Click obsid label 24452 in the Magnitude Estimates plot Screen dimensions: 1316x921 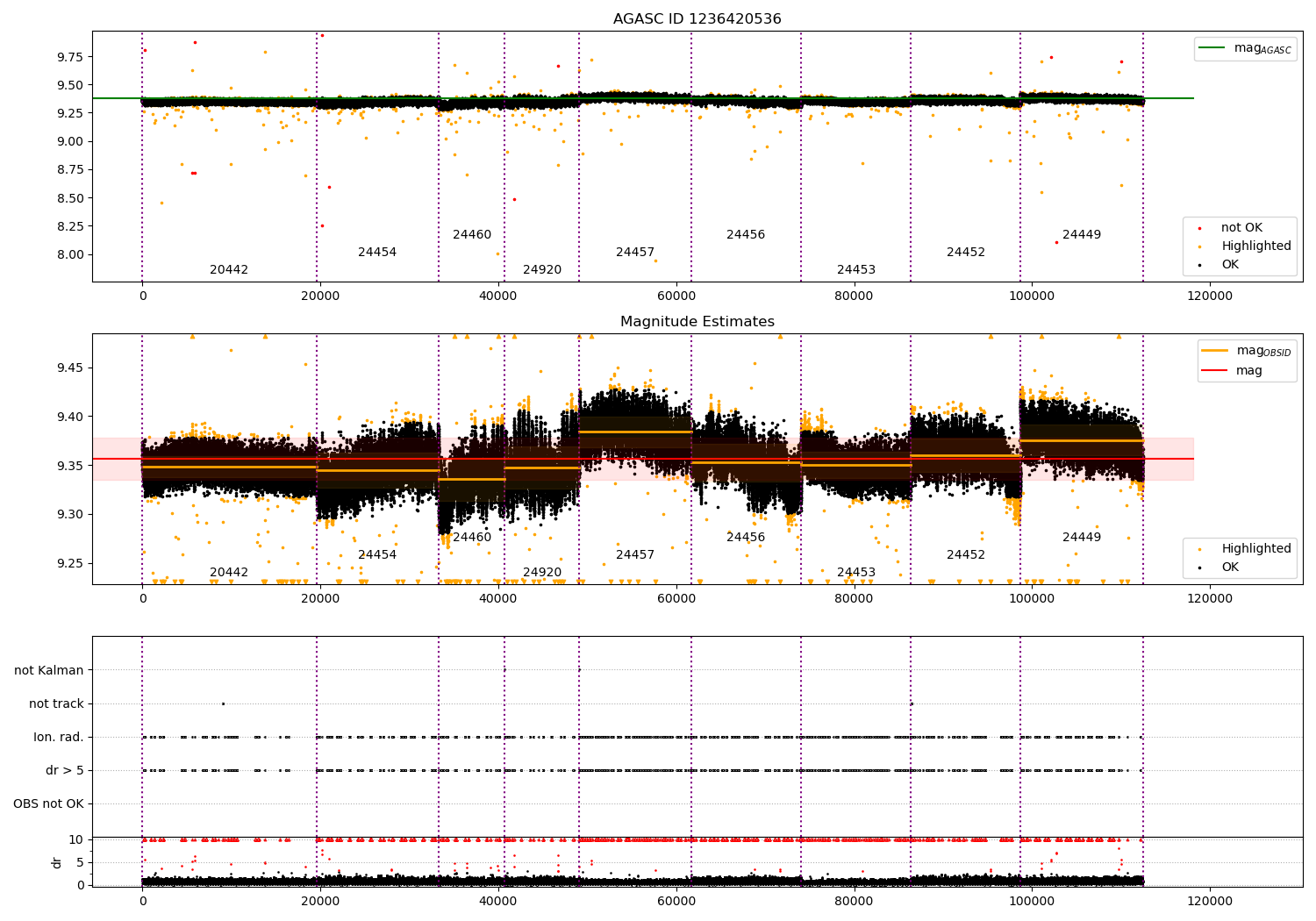coord(966,555)
